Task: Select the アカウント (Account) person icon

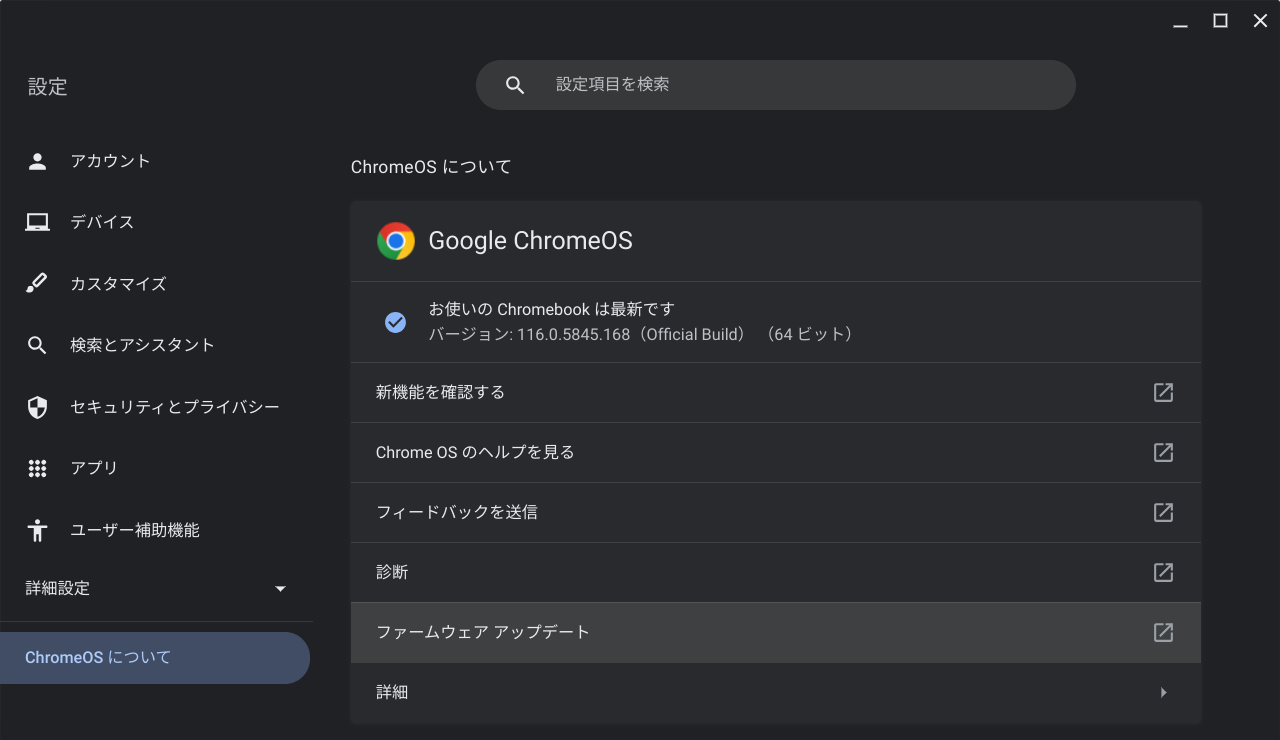Action: point(37,160)
